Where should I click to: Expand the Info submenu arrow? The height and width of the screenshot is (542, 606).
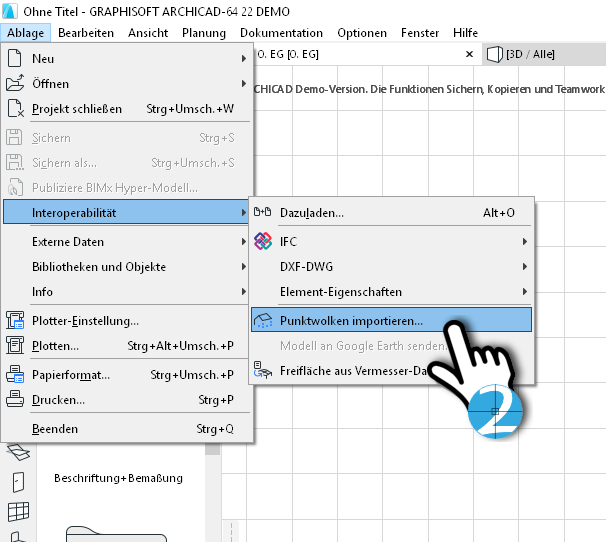pyautogui.click(x=243, y=291)
